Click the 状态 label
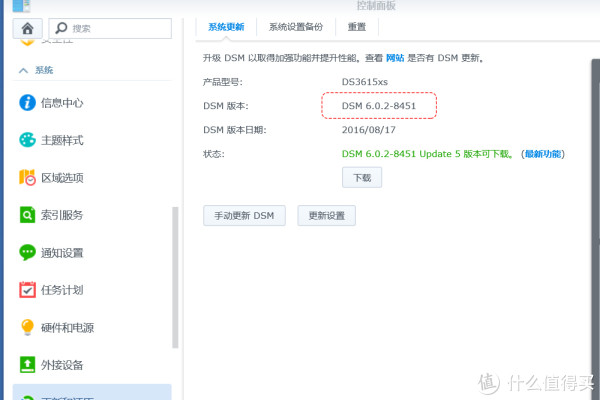The image size is (600, 400). (214, 154)
